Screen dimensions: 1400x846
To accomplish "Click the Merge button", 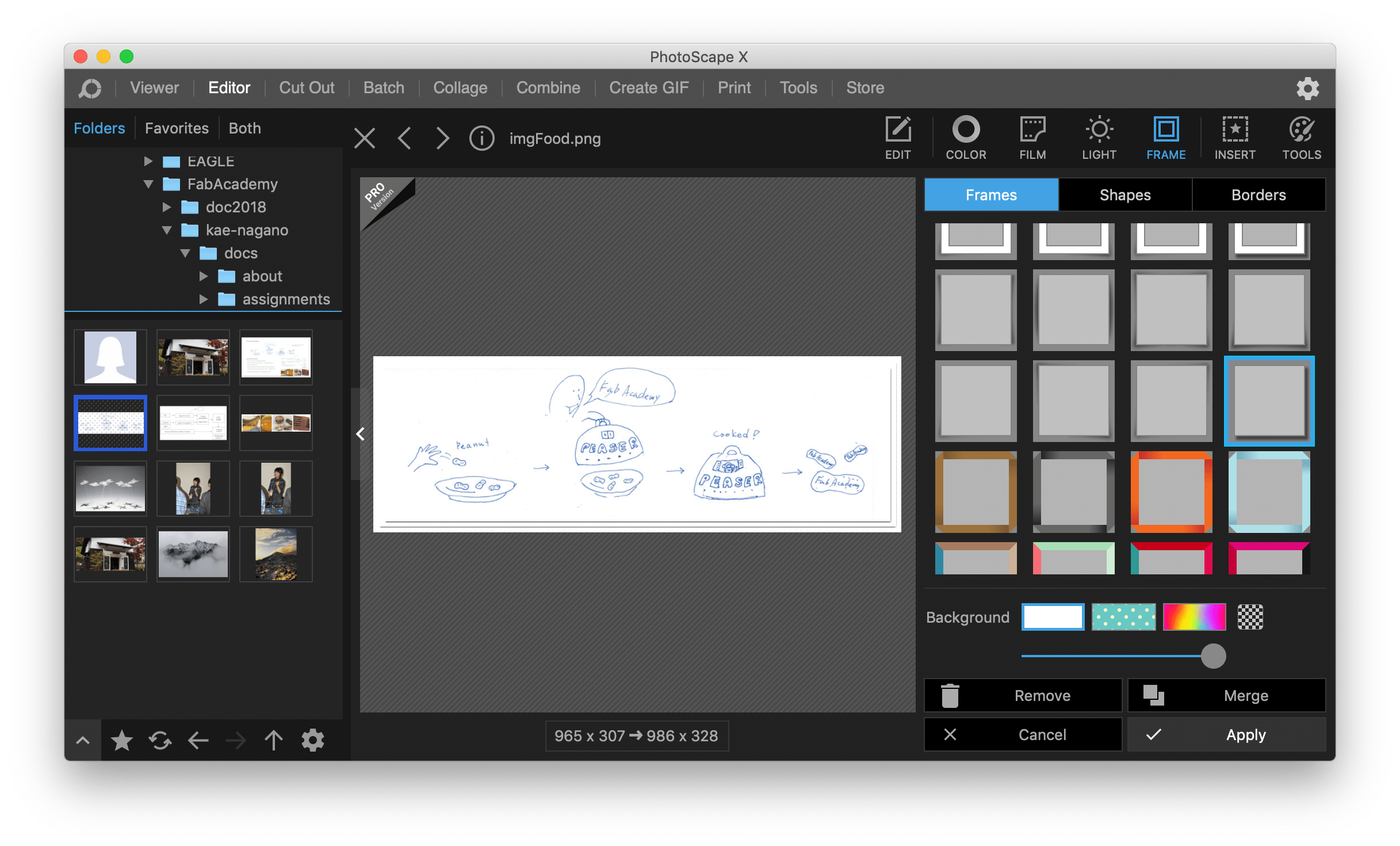I will [1226, 695].
